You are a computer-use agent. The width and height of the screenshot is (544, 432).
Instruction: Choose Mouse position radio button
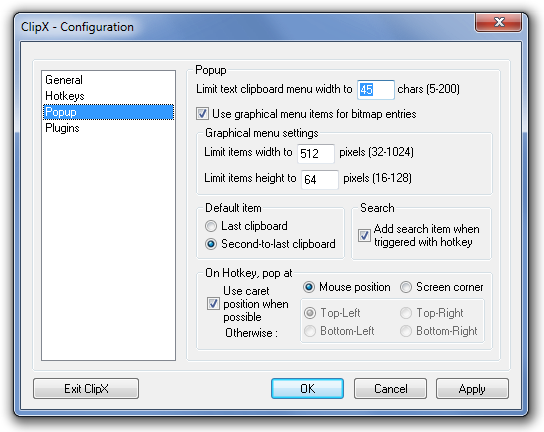coord(309,287)
